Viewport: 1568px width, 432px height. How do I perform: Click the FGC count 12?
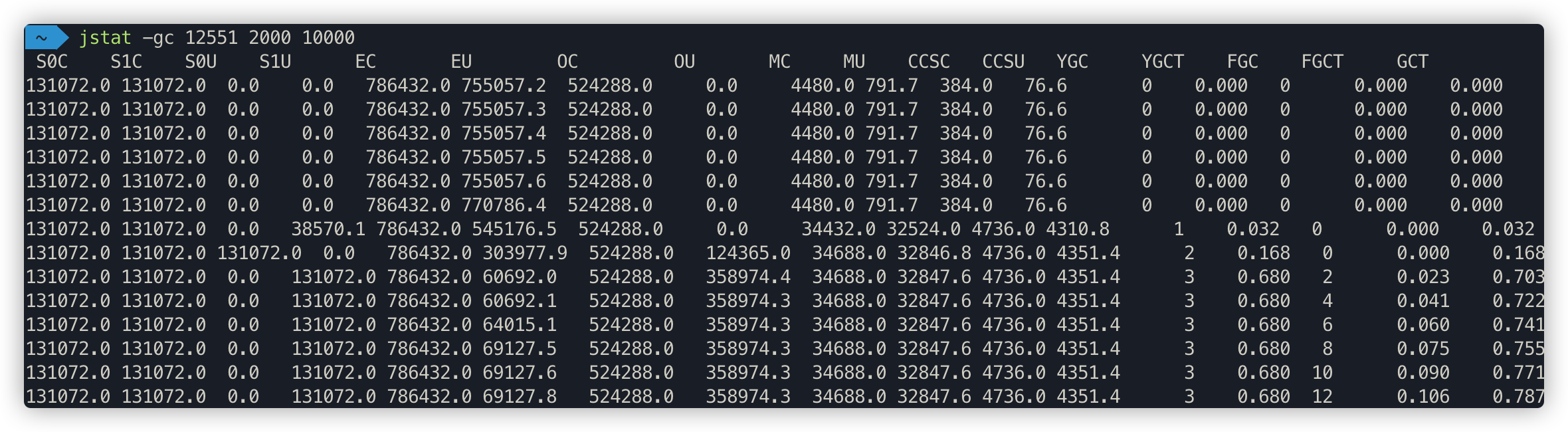[x=1322, y=397]
